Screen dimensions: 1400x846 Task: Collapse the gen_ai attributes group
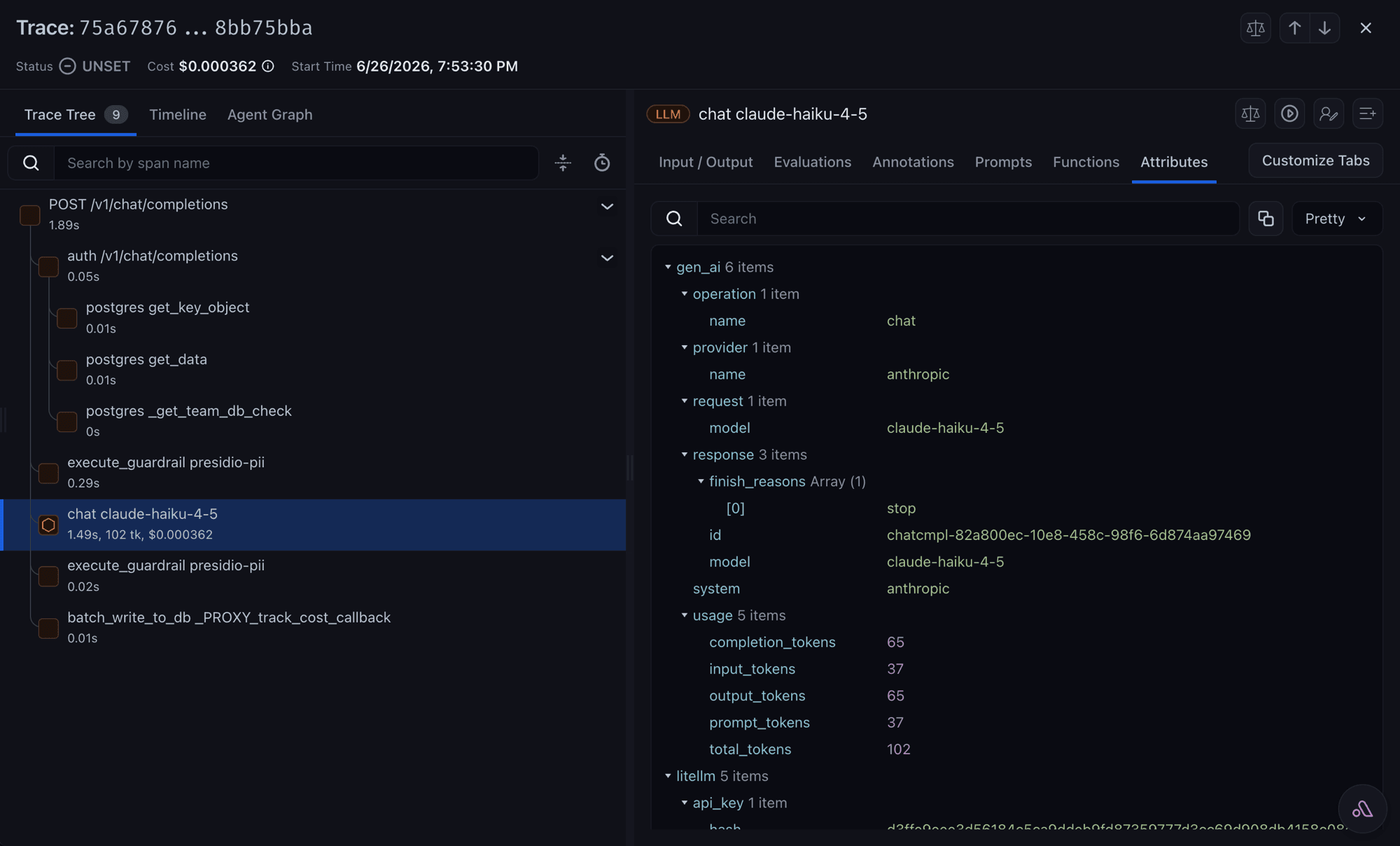click(668, 267)
